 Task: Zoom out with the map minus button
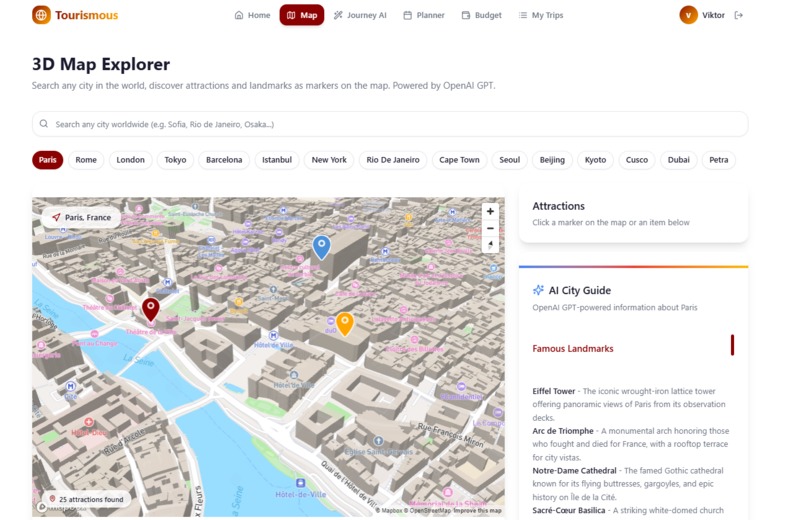(x=490, y=228)
